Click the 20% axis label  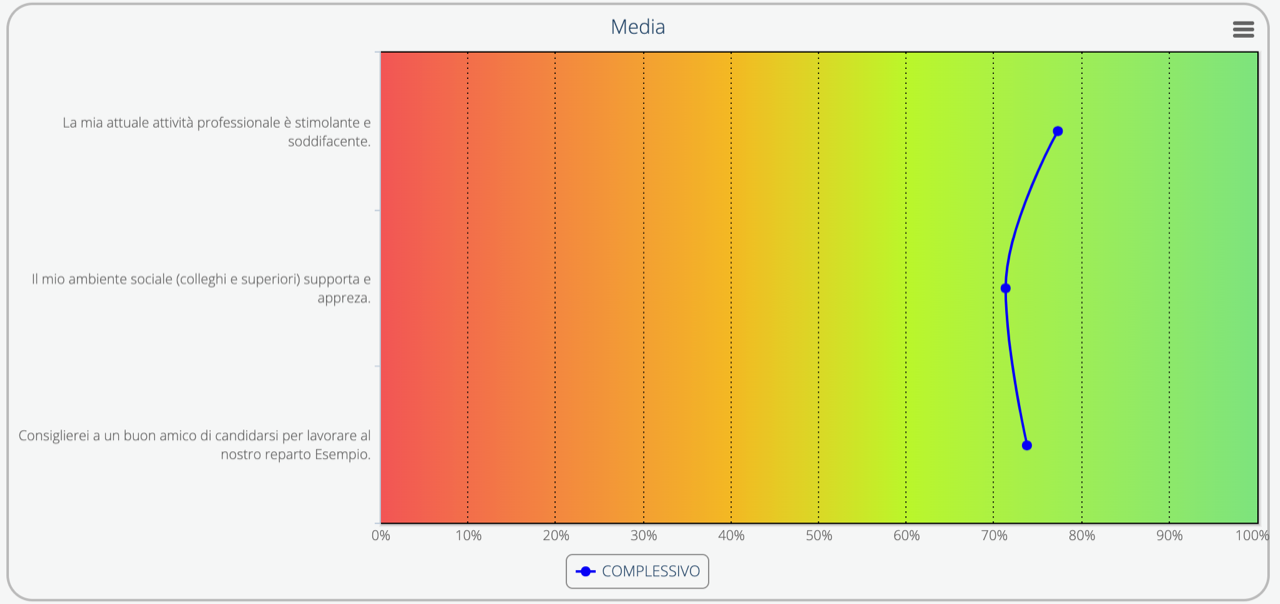pos(556,536)
